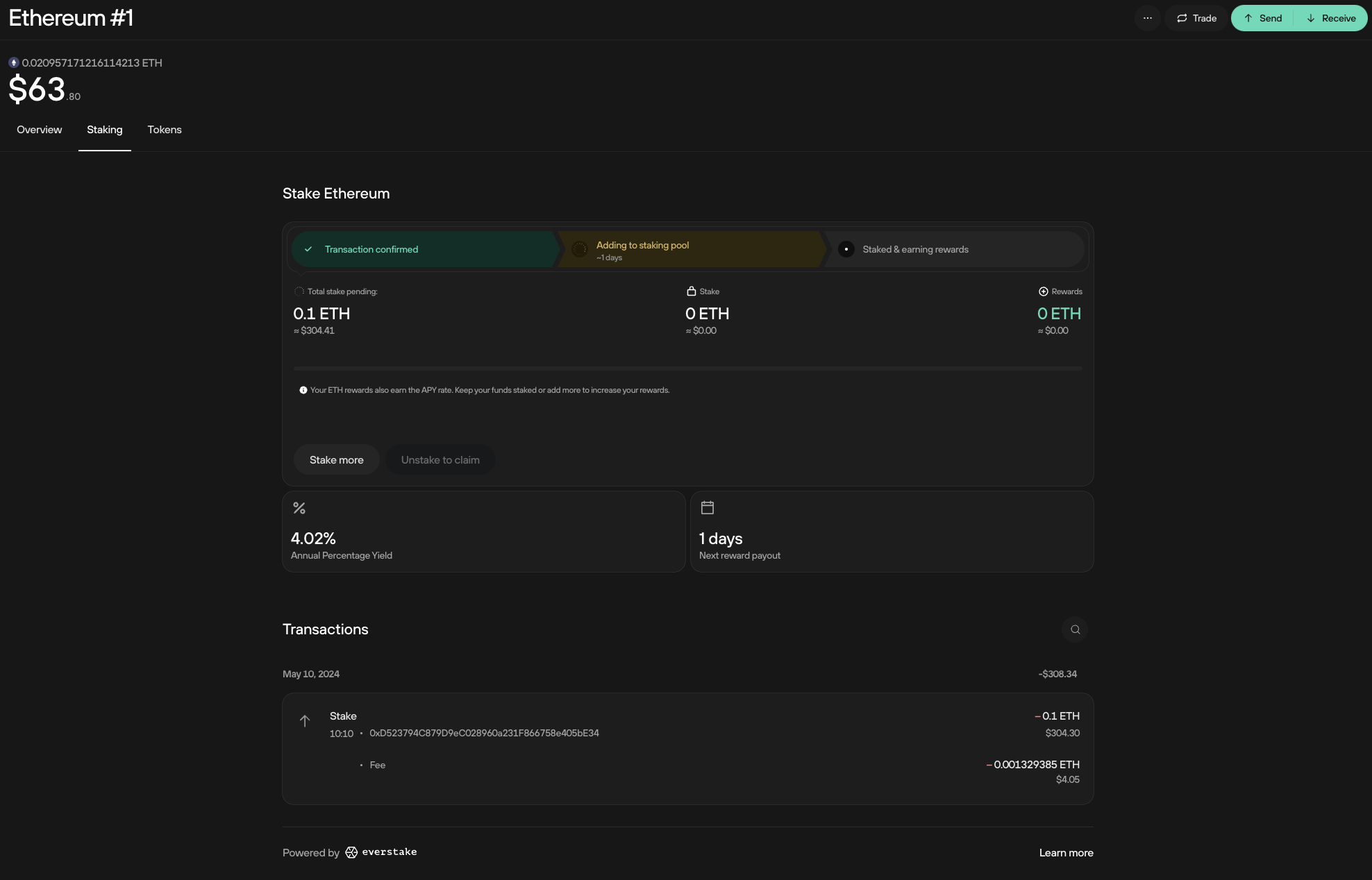Click the Ethereum #1 account title

click(71, 18)
